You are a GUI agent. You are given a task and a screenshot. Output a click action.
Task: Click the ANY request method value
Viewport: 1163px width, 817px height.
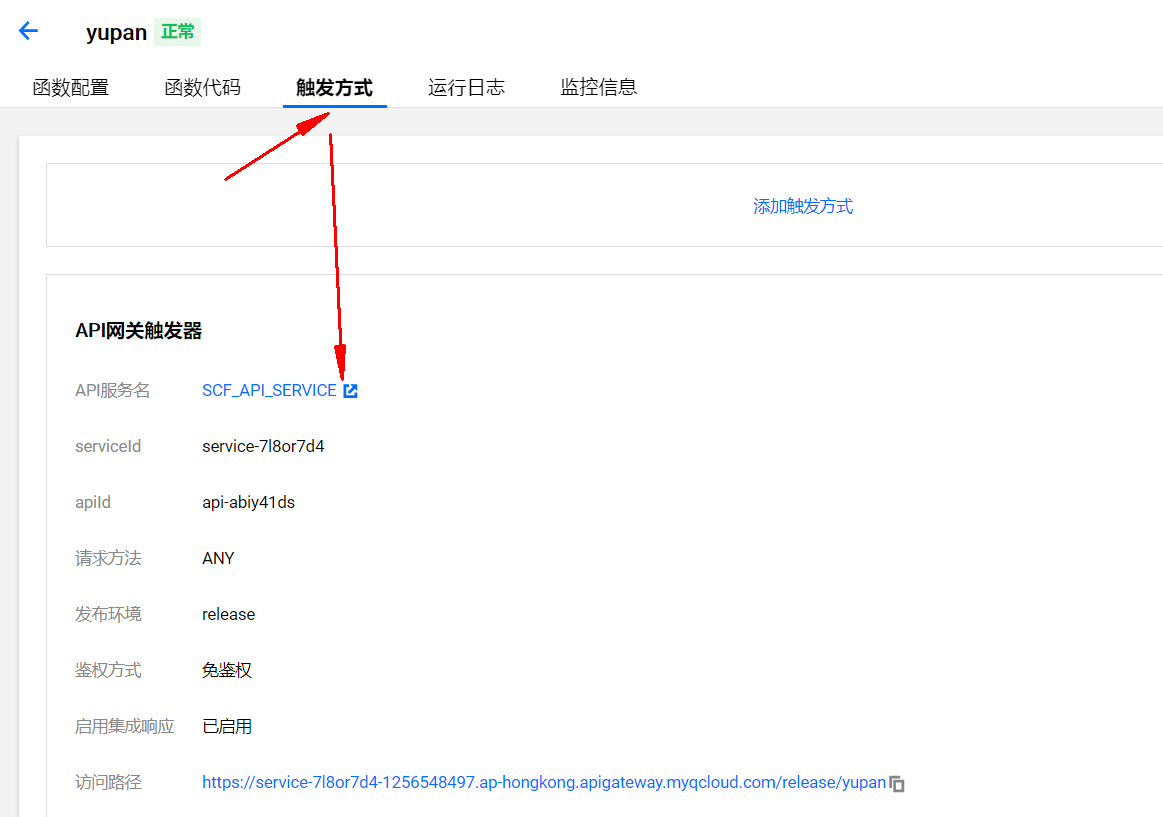pyautogui.click(x=218, y=559)
